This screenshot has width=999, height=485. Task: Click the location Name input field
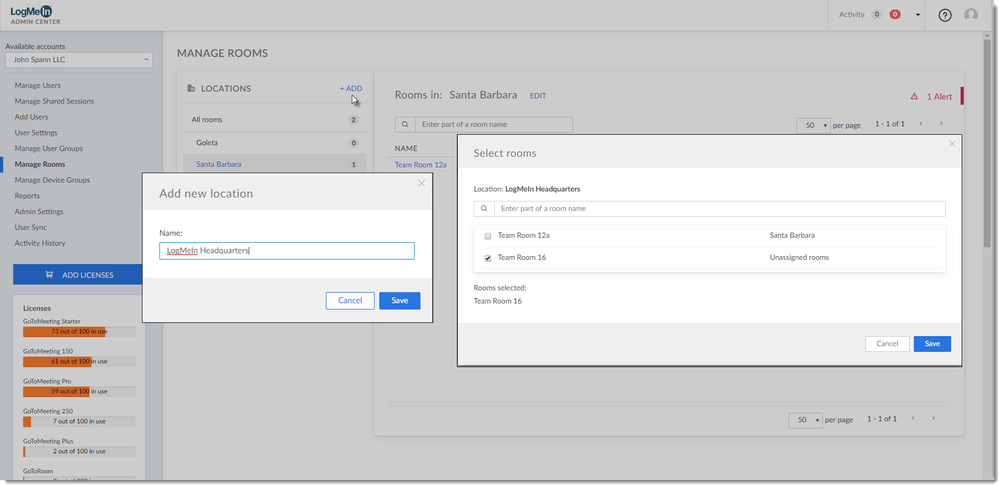point(286,251)
